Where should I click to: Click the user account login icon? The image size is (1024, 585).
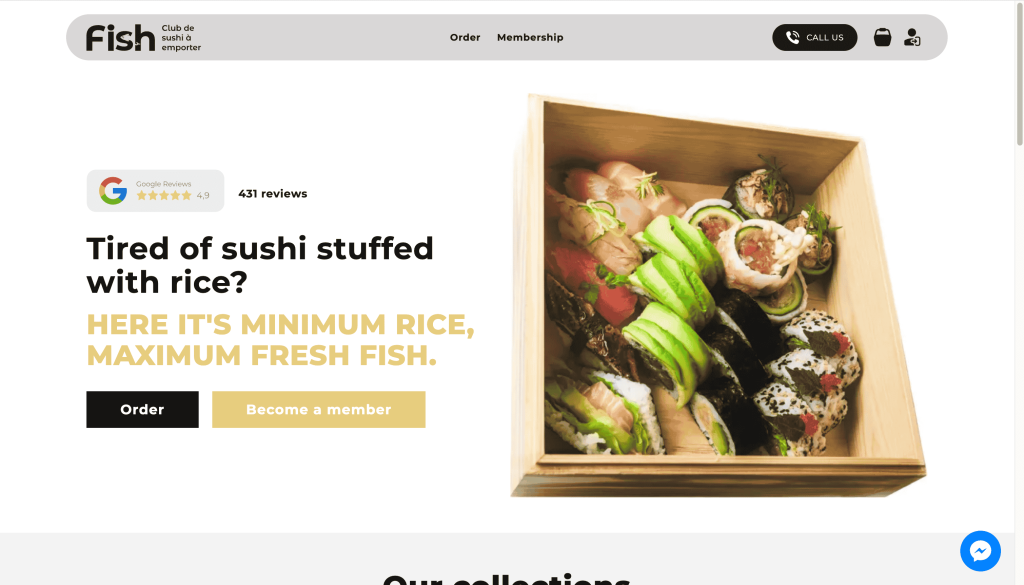(912, 37)
